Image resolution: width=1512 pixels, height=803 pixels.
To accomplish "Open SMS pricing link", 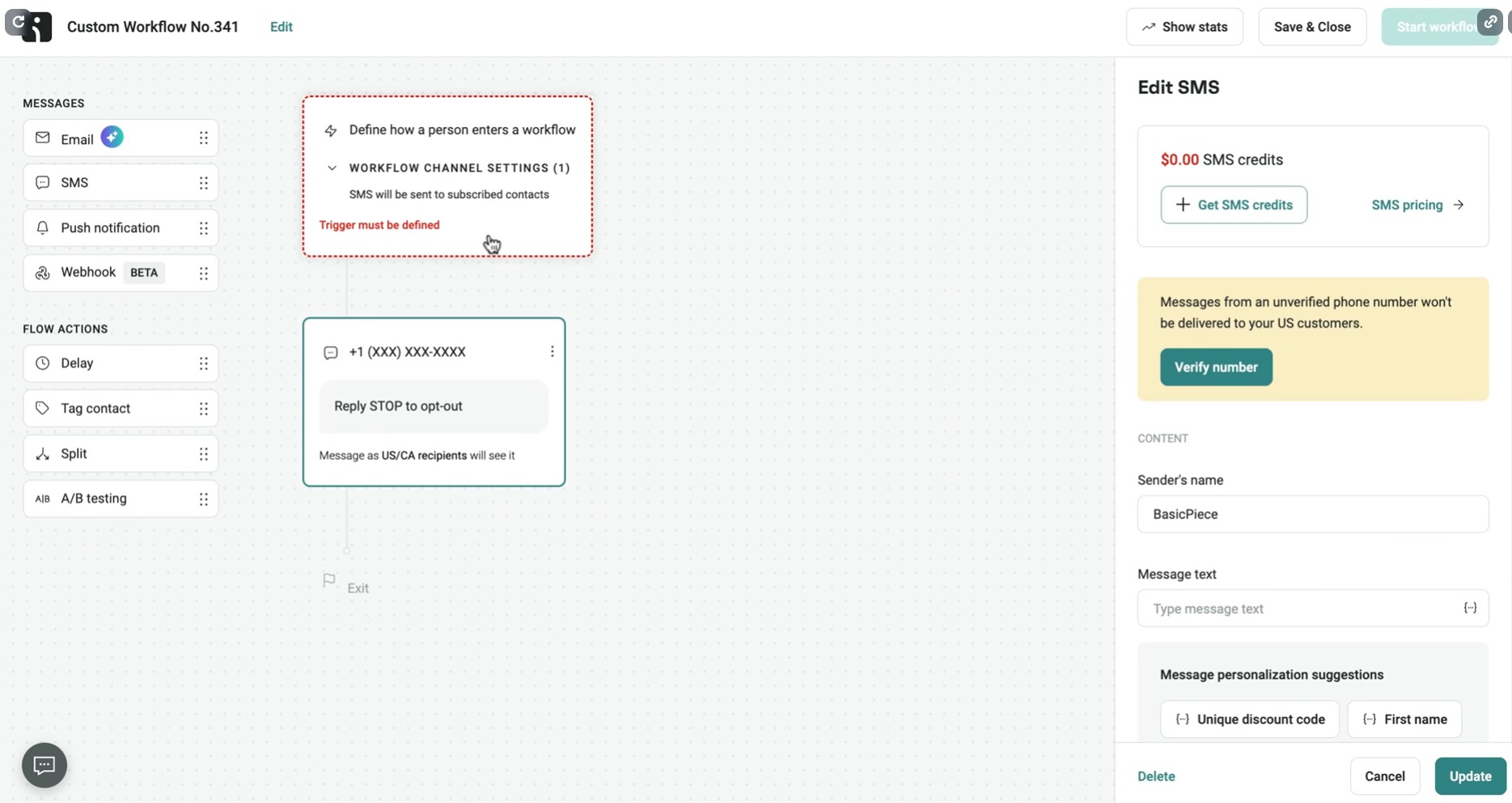I will (x=1417, y=205).
